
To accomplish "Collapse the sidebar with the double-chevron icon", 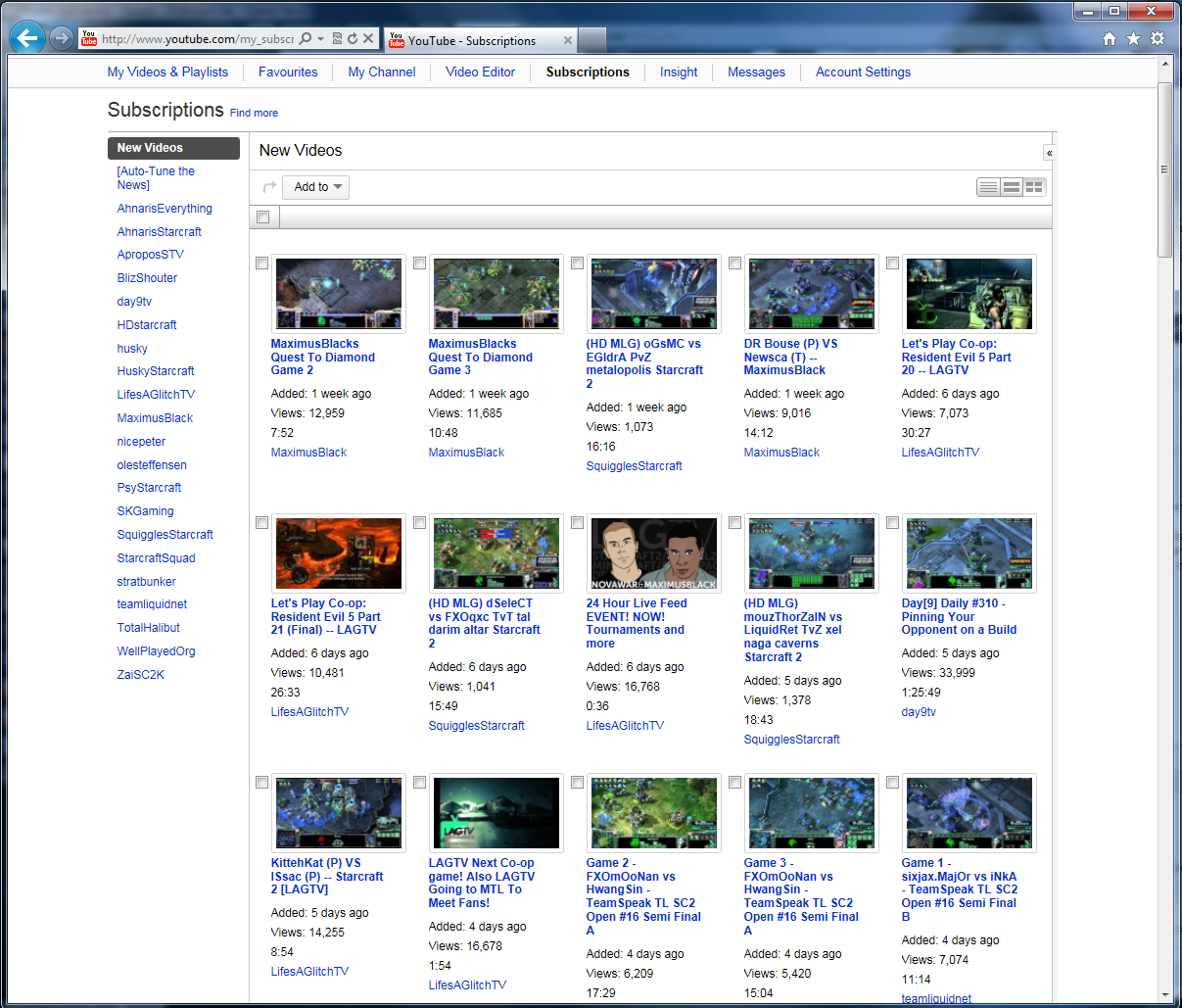I will [1049, 153].
